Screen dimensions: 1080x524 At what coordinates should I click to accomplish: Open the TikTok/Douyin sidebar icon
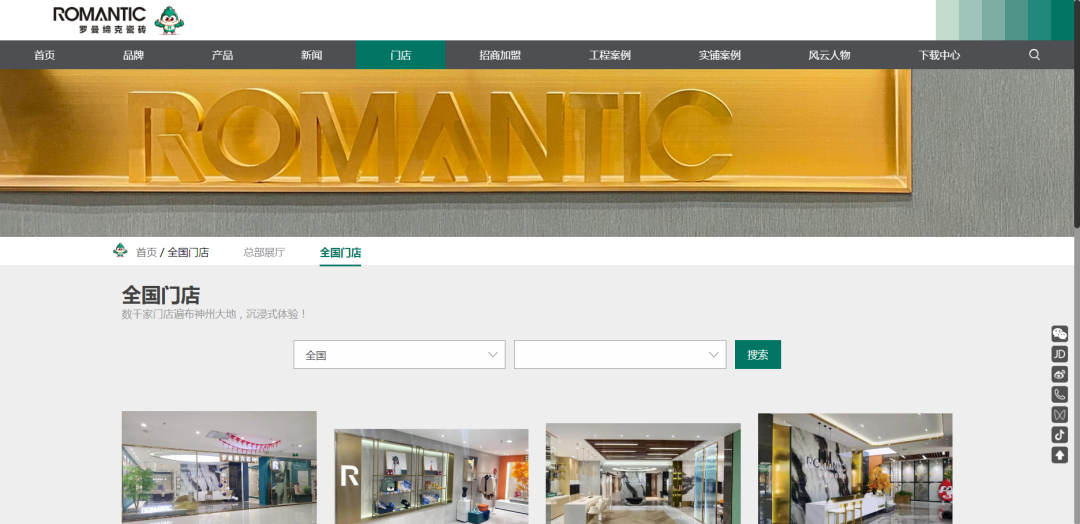point(1060,434)
